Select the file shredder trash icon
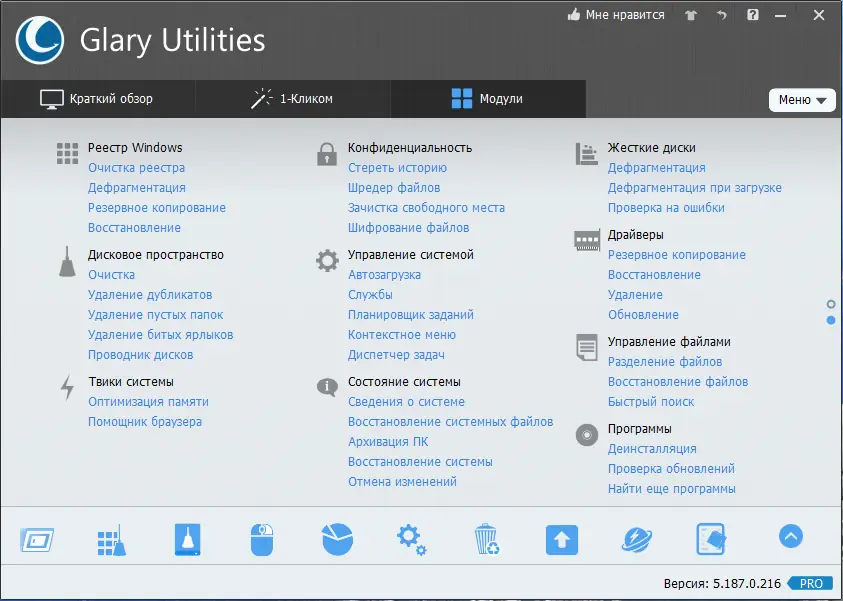 (x=486, y=540)
